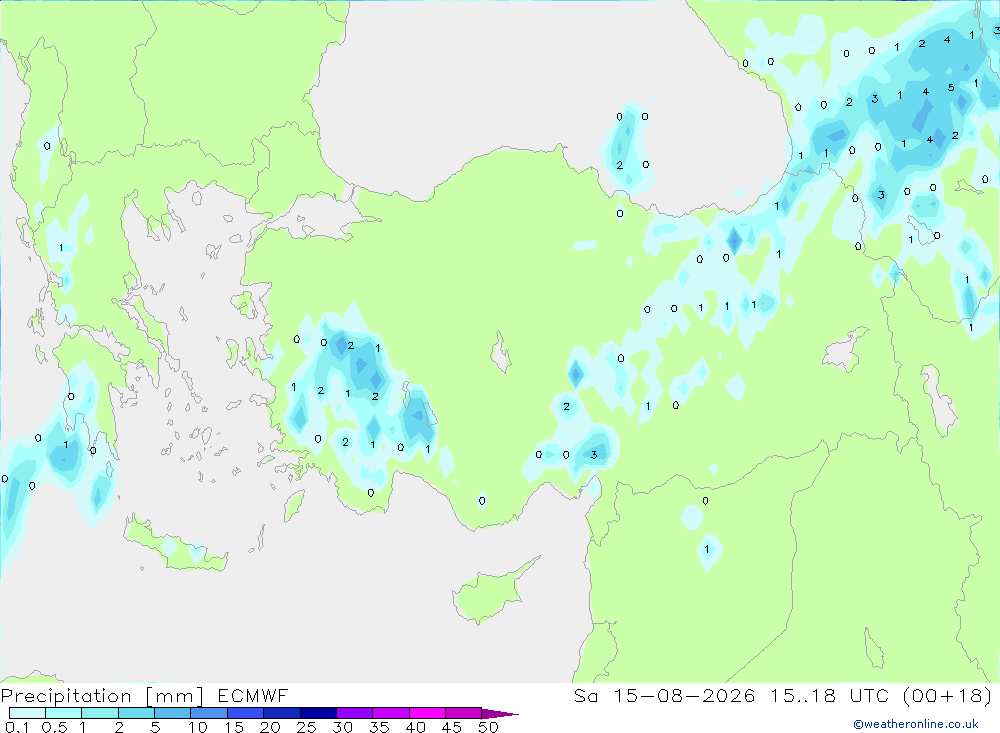Click the '0.1' legend scale label
1000x733 pixels.
click(x=17, y=727)
